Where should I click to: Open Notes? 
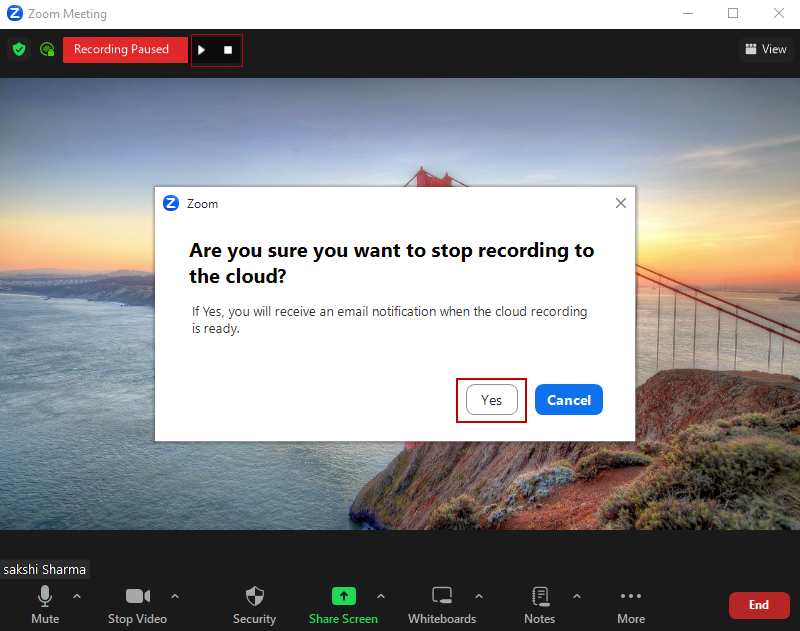point(540,605)
